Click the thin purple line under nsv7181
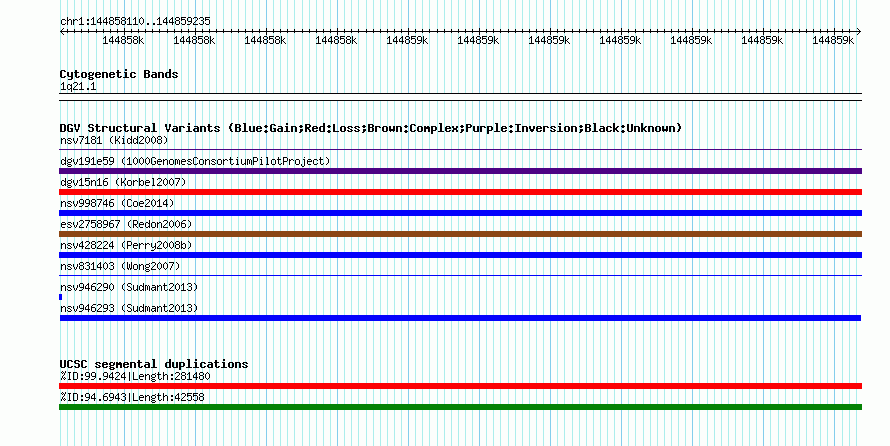The image size is (890, 446). pyautogui.click(x=460, y=150)
